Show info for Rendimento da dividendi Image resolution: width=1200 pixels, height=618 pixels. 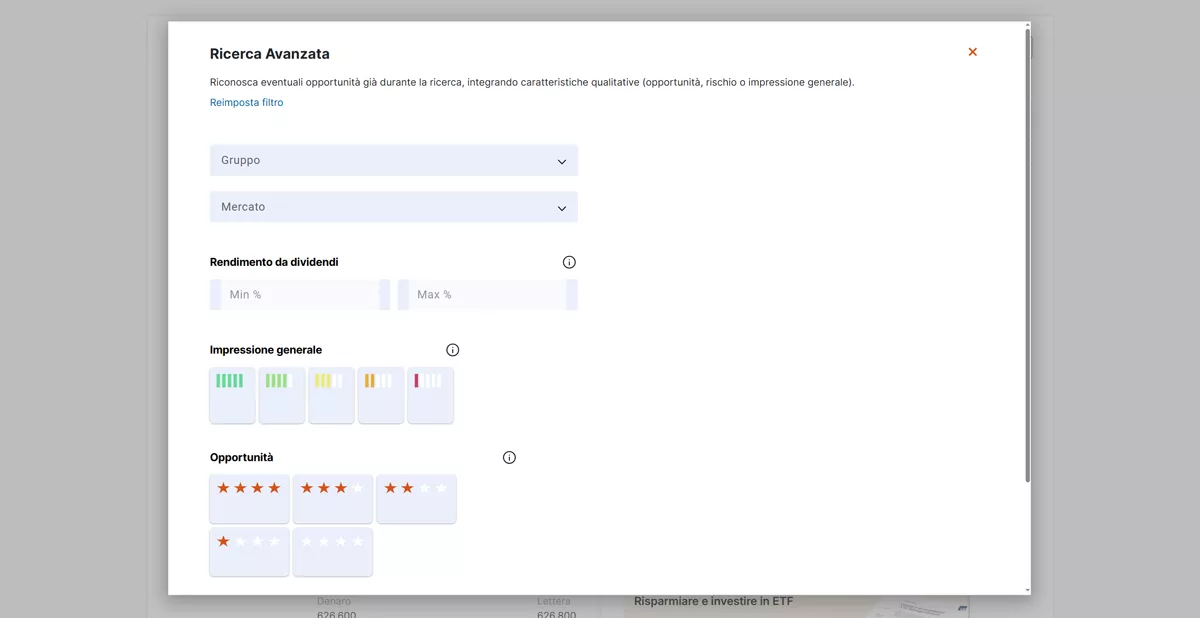569,262
